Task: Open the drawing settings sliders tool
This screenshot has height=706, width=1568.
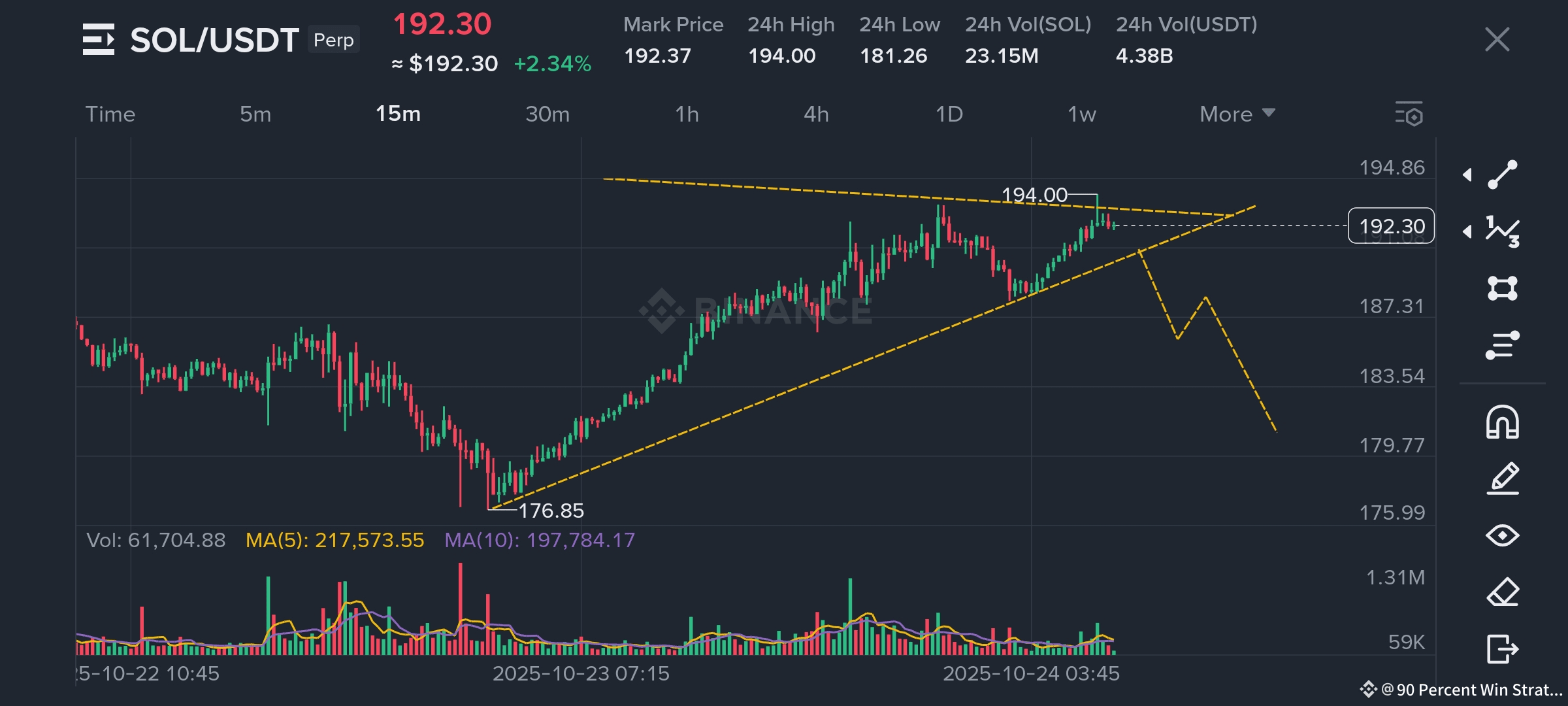Action: click(x=1502, y=345)
